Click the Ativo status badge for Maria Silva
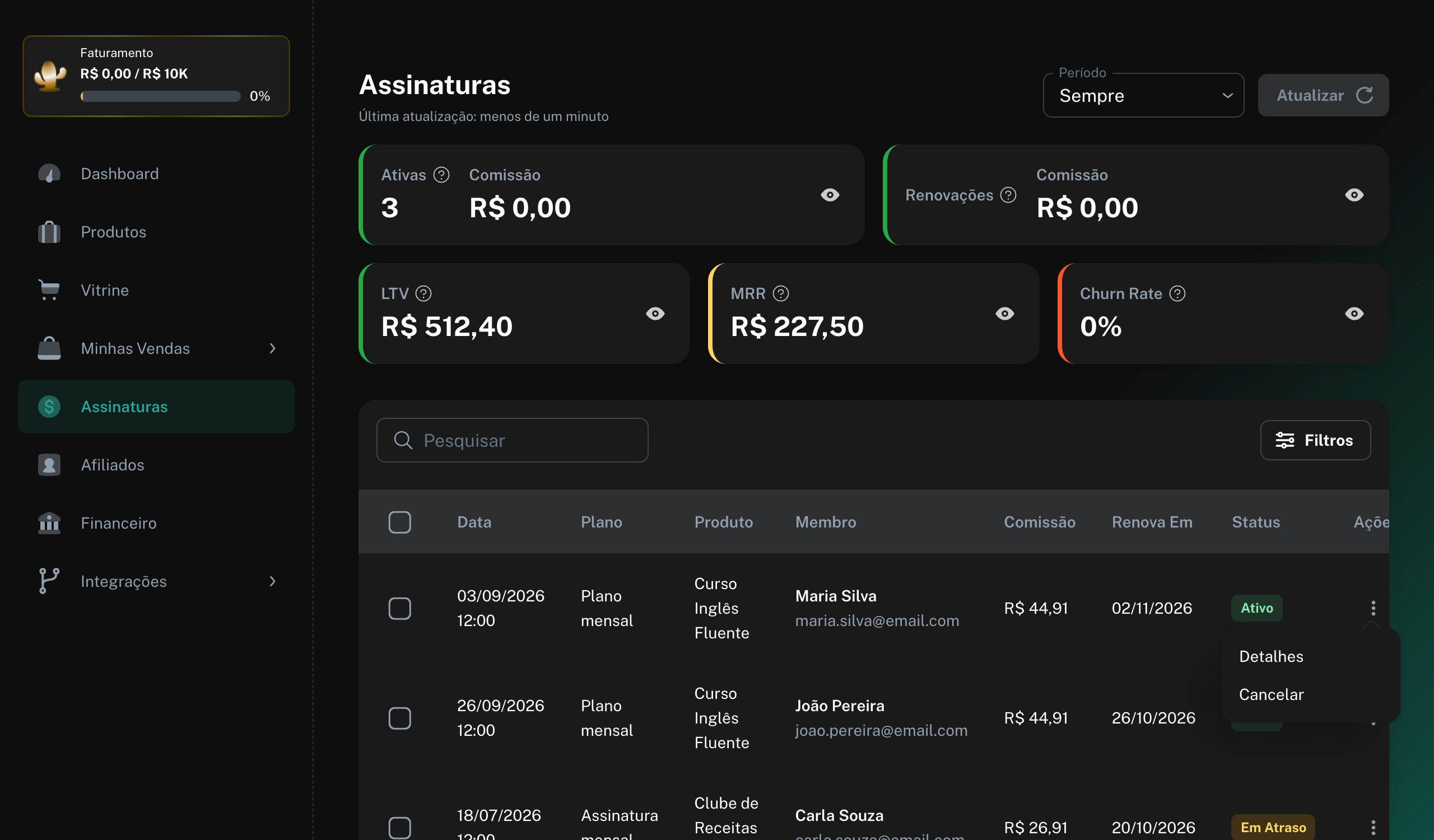Viewport: 1434px width, 840px height. tap(1256, 608)
